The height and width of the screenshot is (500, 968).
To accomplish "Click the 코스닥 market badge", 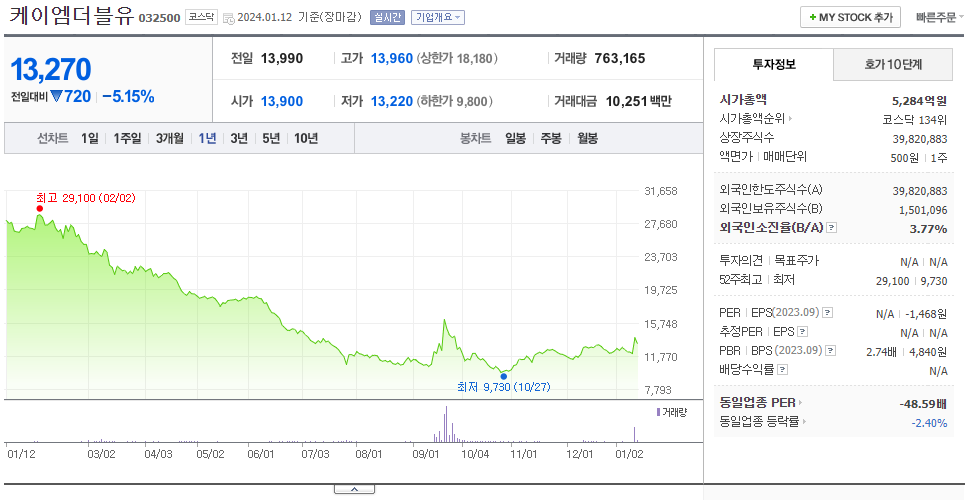I will pyautogui.click(x=201, y=17).
